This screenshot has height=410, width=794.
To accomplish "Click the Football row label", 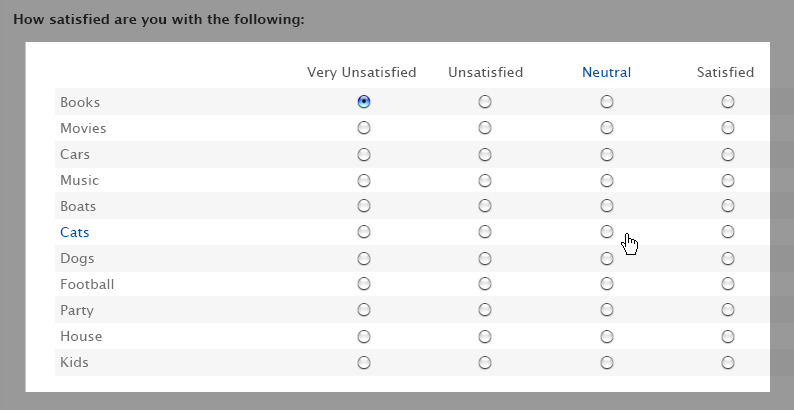I will pyautogui.click(x=87, y=284).
